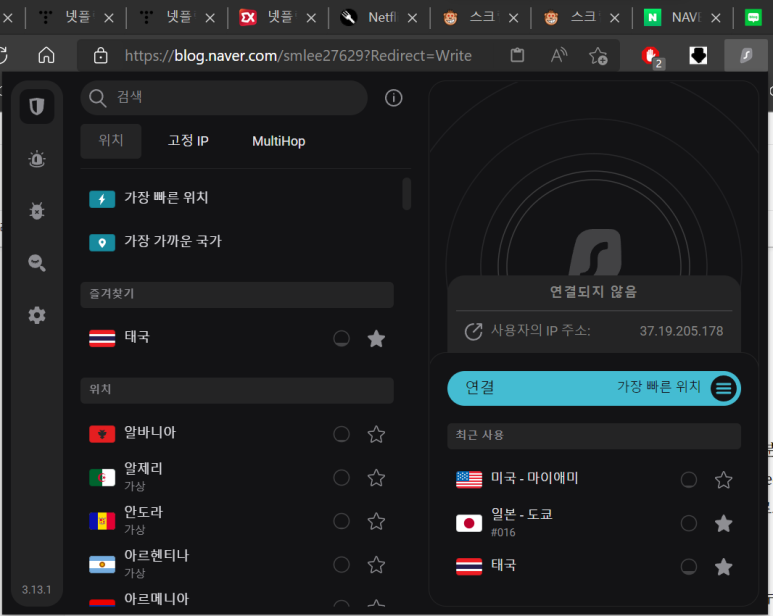Screen dimensions: 773x616
Task: Click the browser reload button
Action: point(4,55)
